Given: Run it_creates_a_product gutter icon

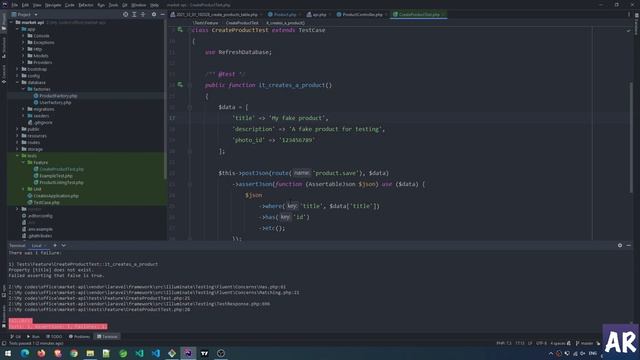Looking at the screenshot, I should click(180, 85).
